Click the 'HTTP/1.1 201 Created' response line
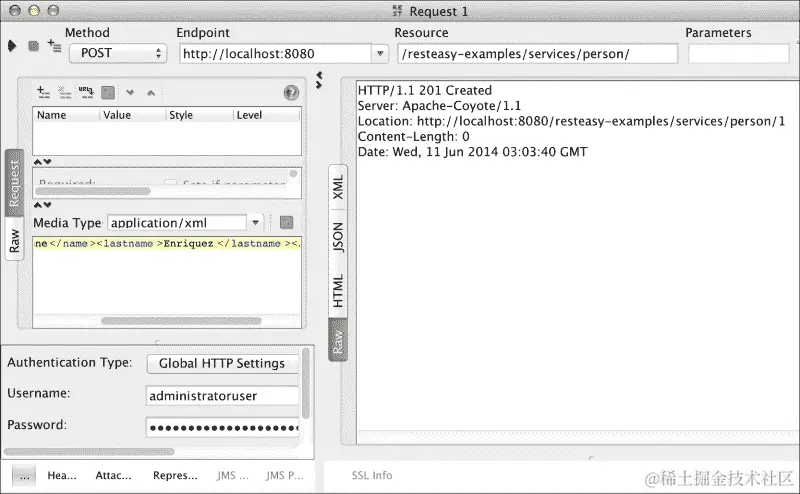Screen dimensions: 800x494 [424, 90]
